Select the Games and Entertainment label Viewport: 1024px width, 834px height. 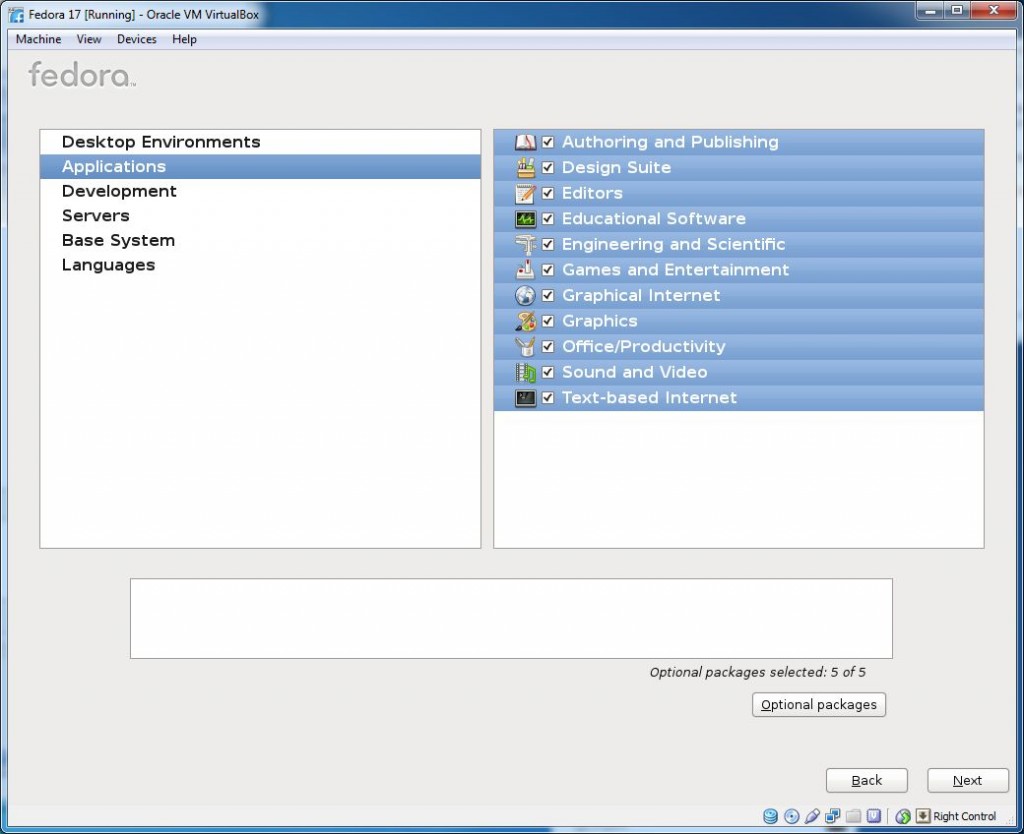tap(675, 270)
